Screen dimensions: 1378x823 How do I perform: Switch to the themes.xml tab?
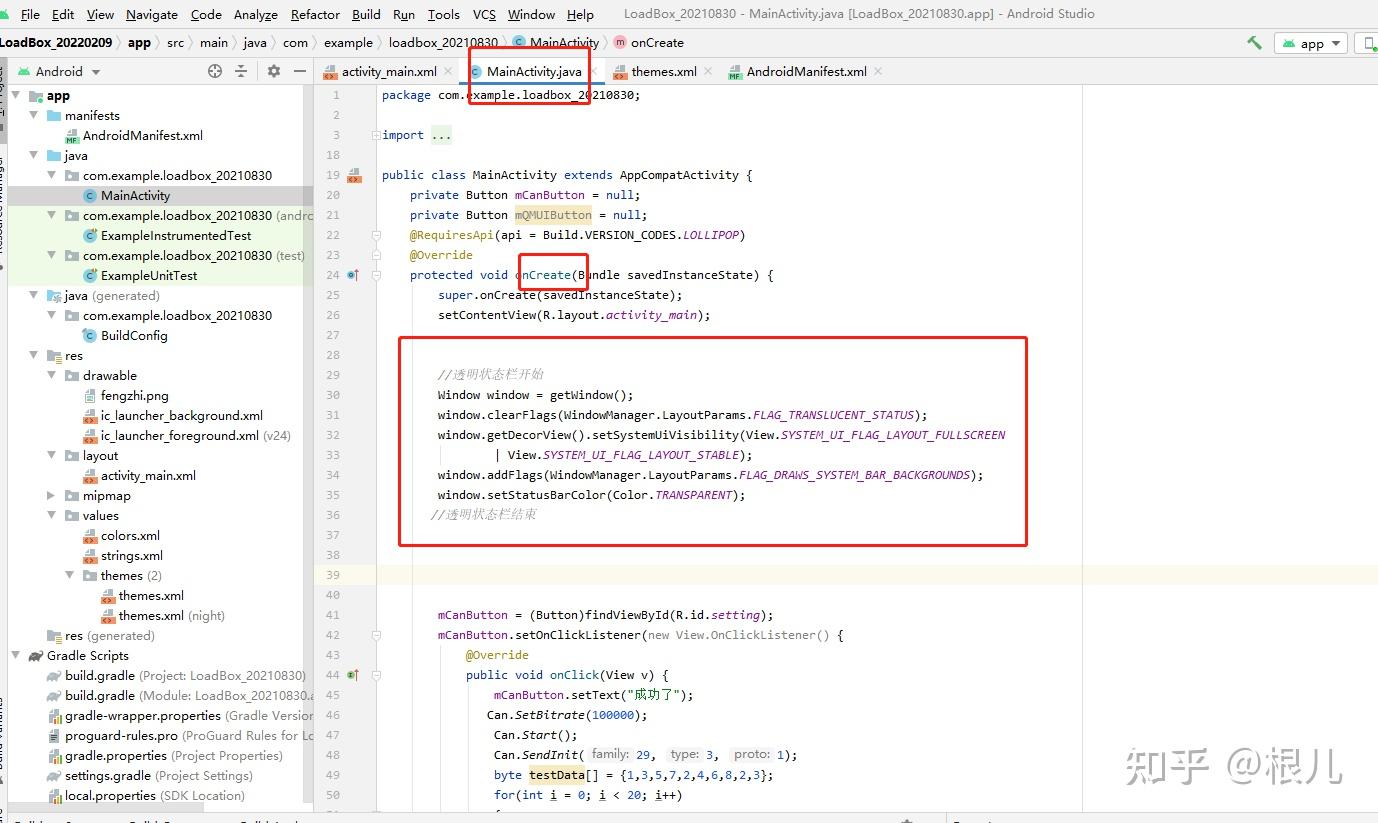[x=663, y=72]
